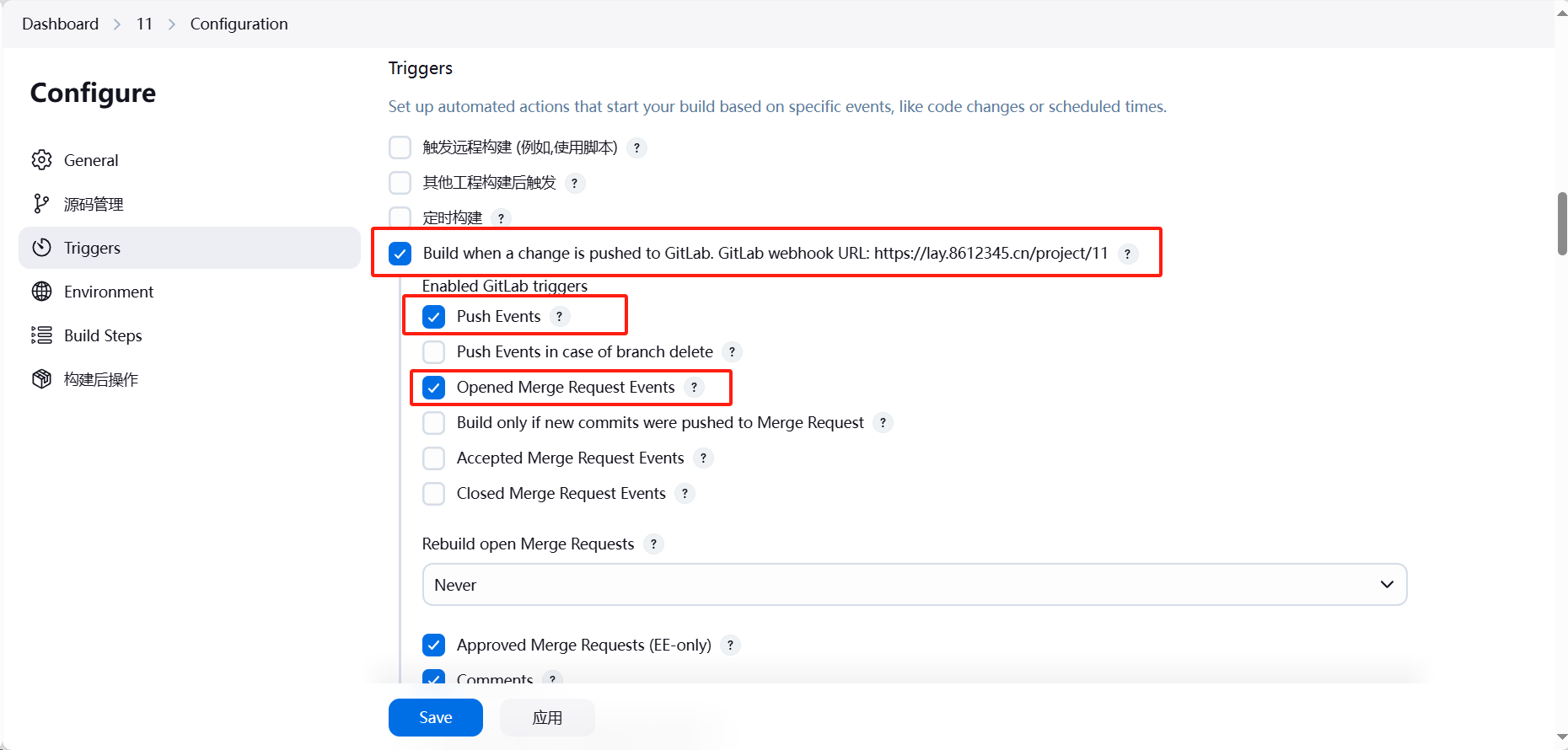Expand breadcrumb chevron after 11
The image size is (1568, 750).
click(x=172, y=24)
